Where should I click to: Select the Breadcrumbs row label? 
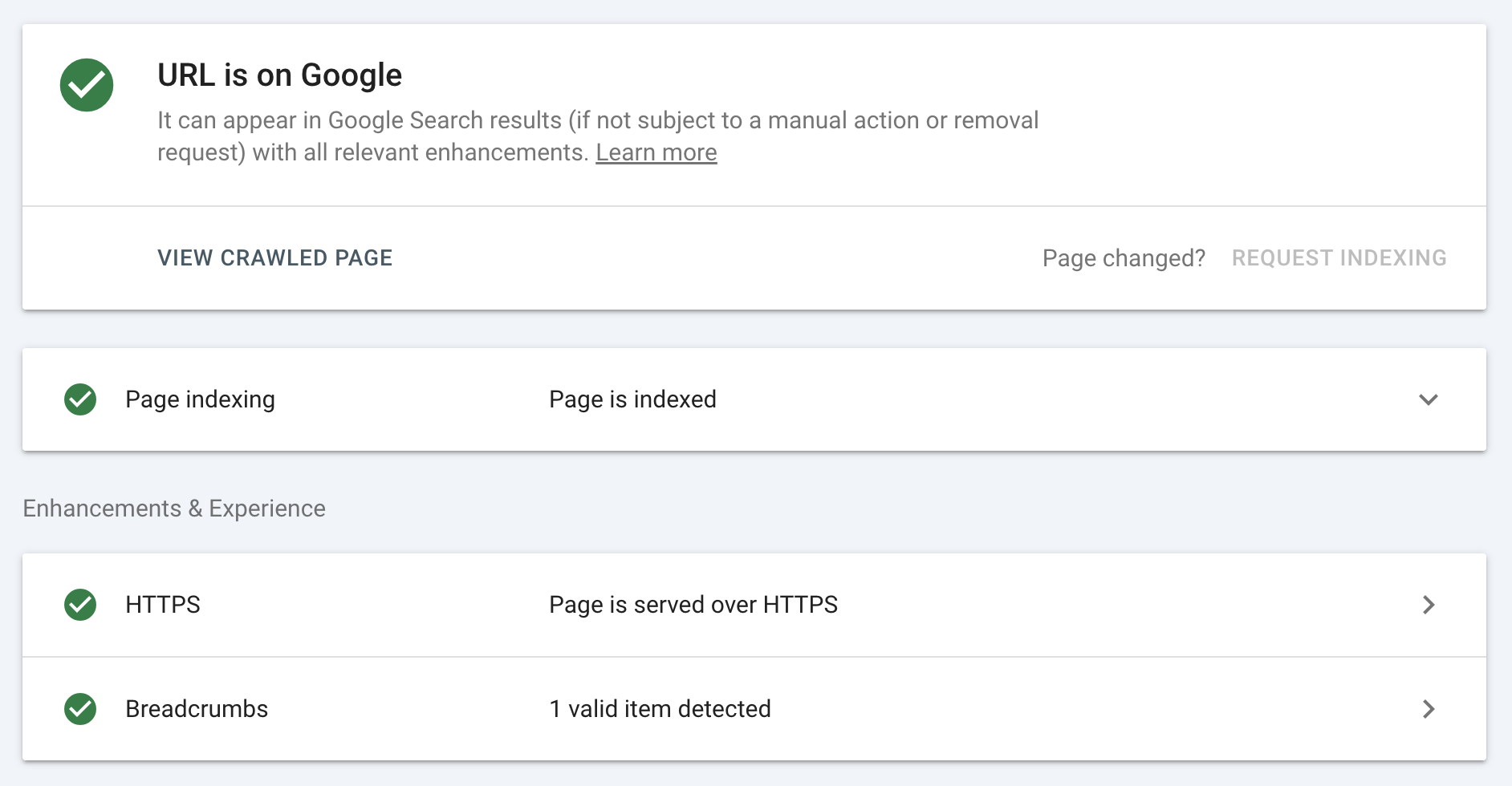[x=197, y=709]
